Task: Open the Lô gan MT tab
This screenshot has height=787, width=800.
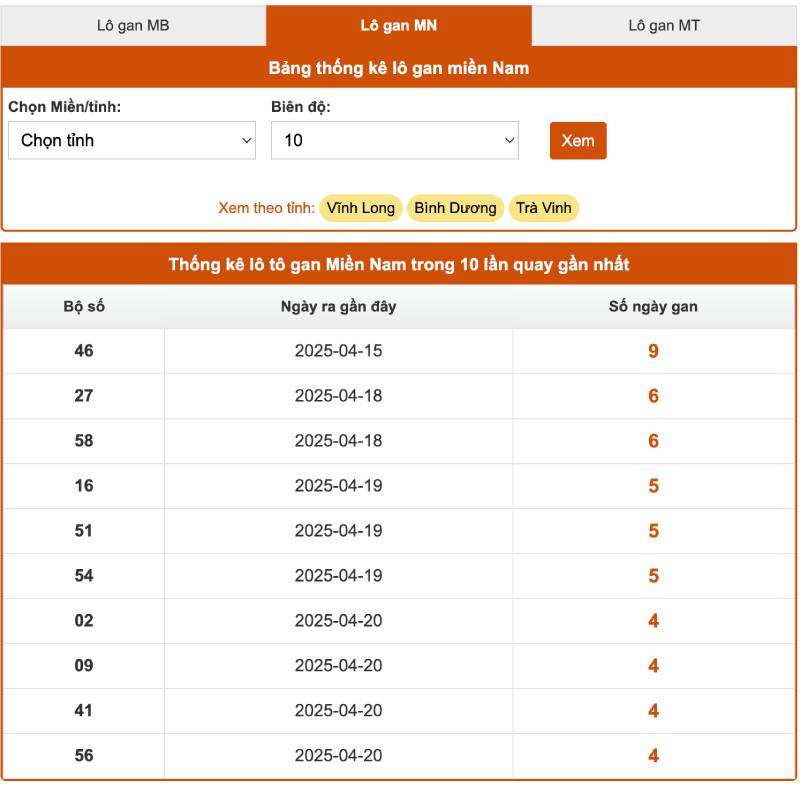Action: coord(664,25)
